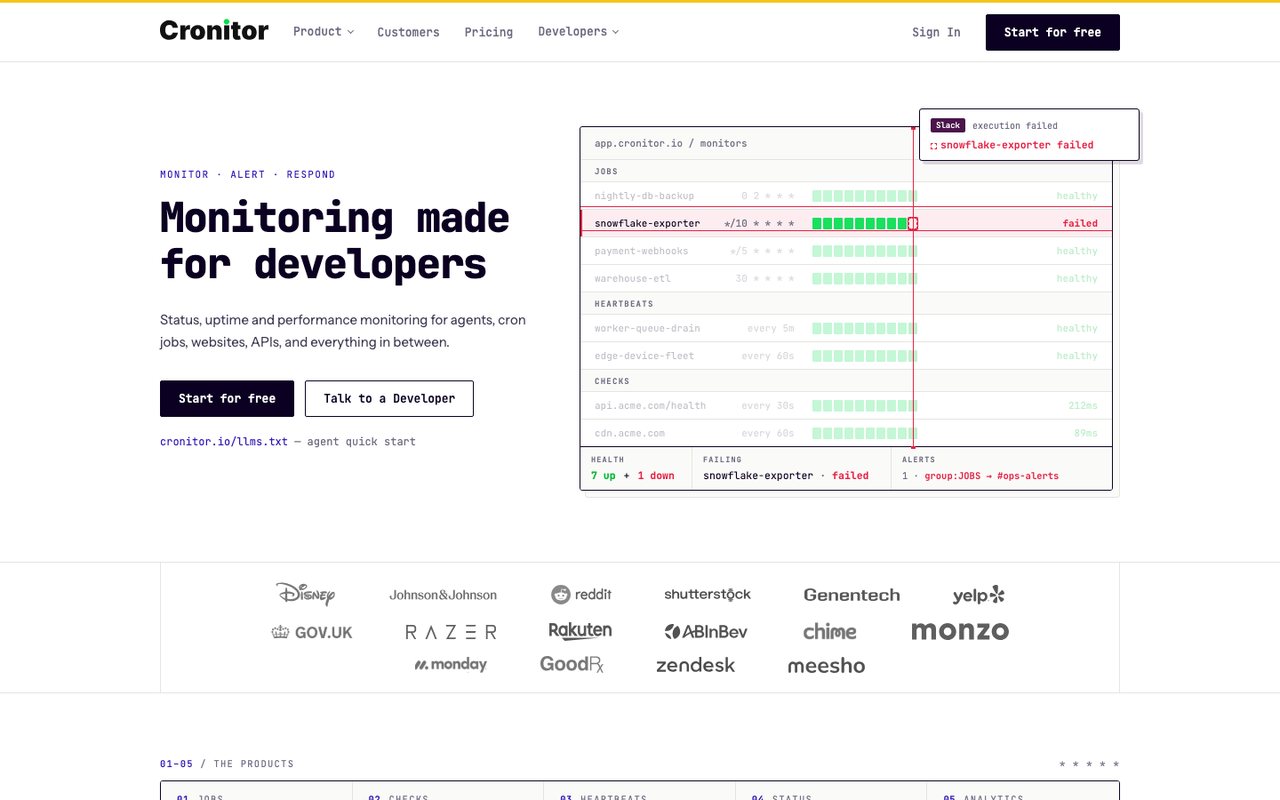Click the RAZER logo
This screenshot has height=800, width=1280.
tap(451, 632)
